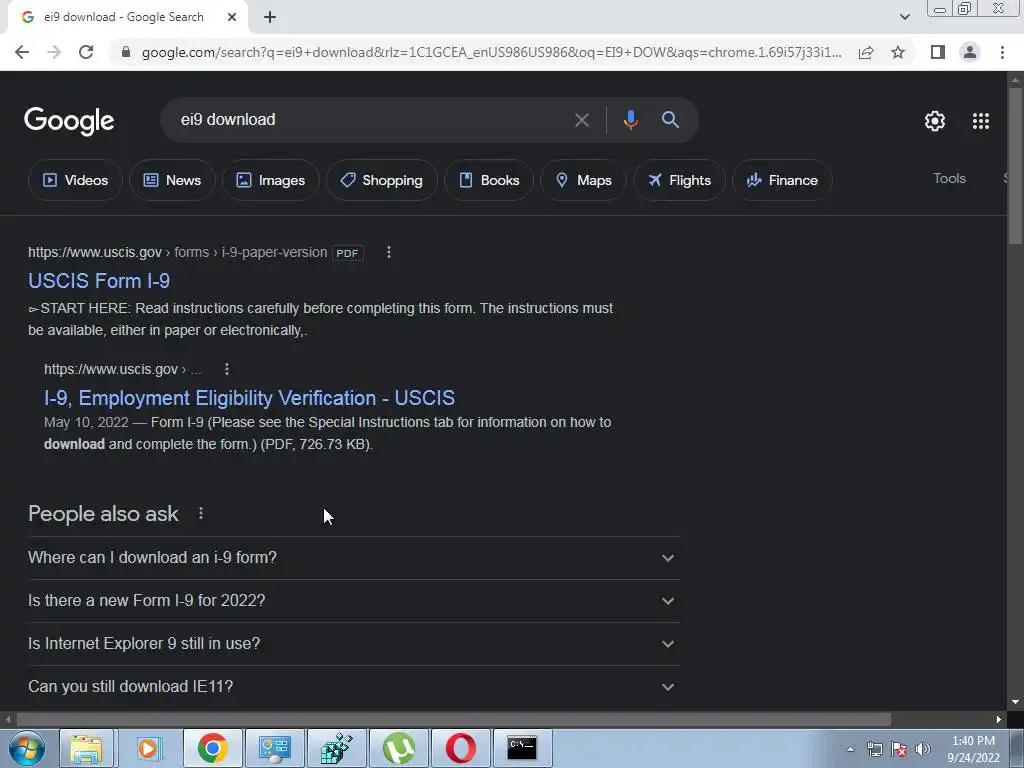The width and height of the screenshot is (1024, 768).
Task: Close the ei9 download Google Search tab
Action: 232,18
